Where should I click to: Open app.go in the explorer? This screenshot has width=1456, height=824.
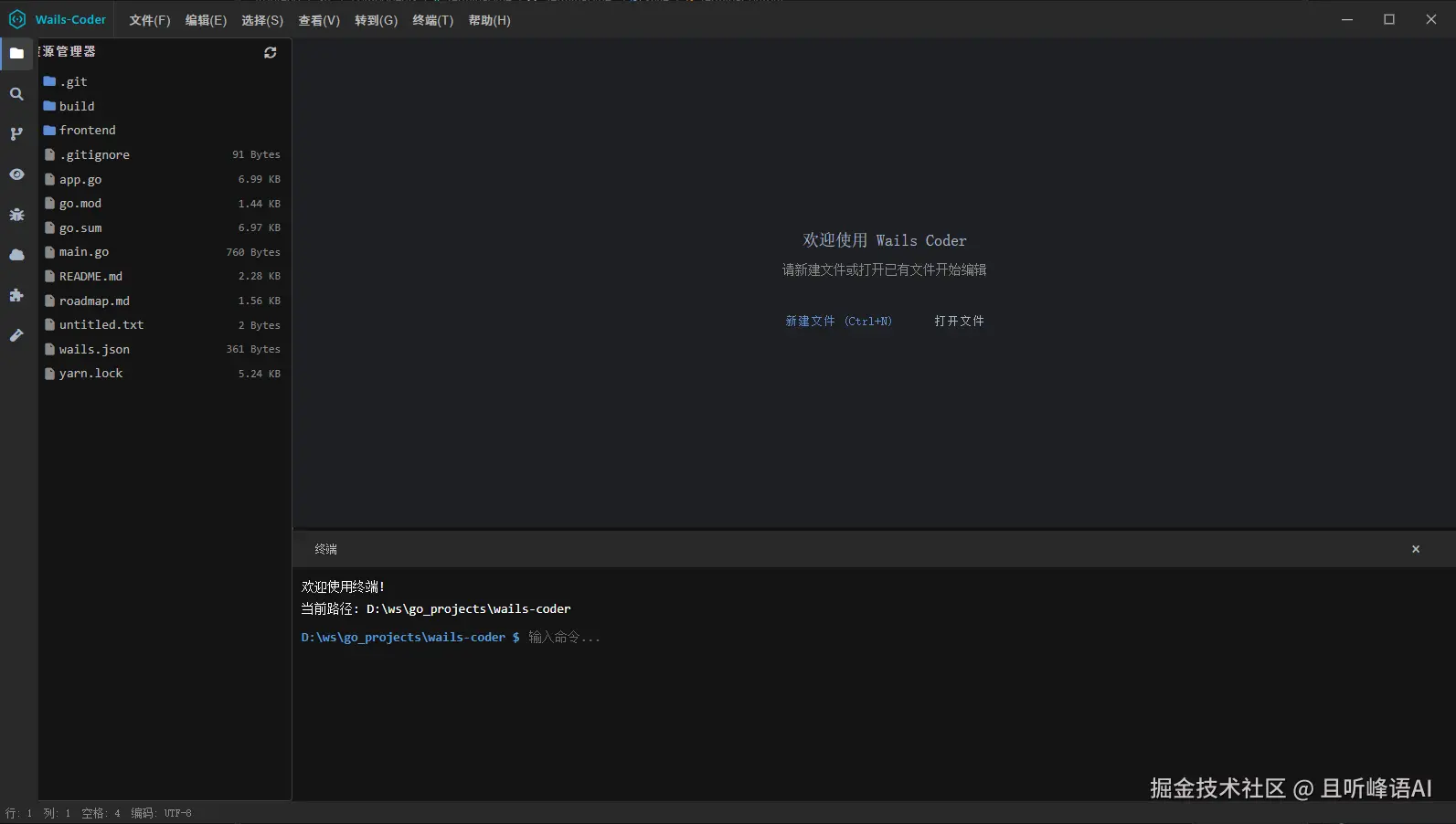pos(165,179)
